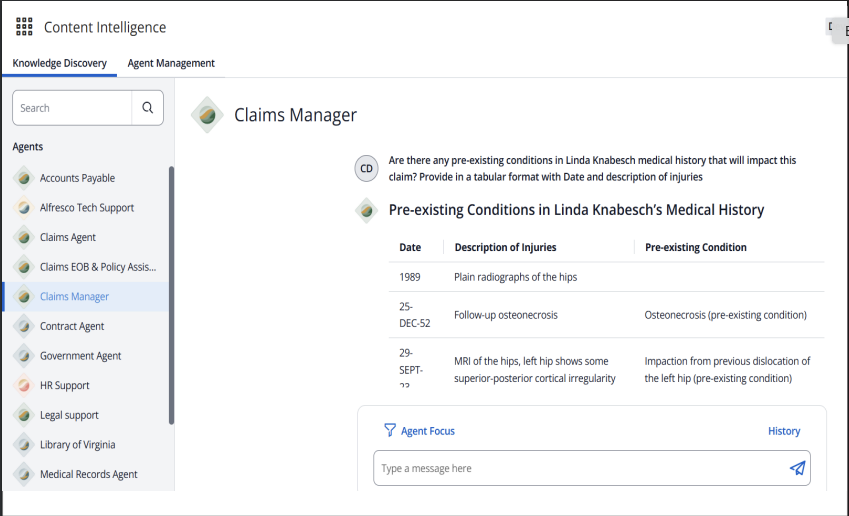Choose the Library of Virginia agent
Screen dimensions: 849x516
pyautogui.click(x=77, y=445)
